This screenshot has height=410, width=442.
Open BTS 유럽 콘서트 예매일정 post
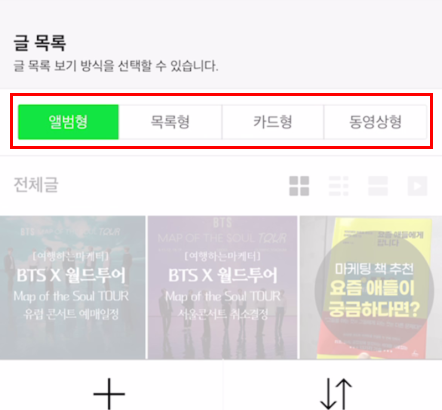tap(72, 288)
